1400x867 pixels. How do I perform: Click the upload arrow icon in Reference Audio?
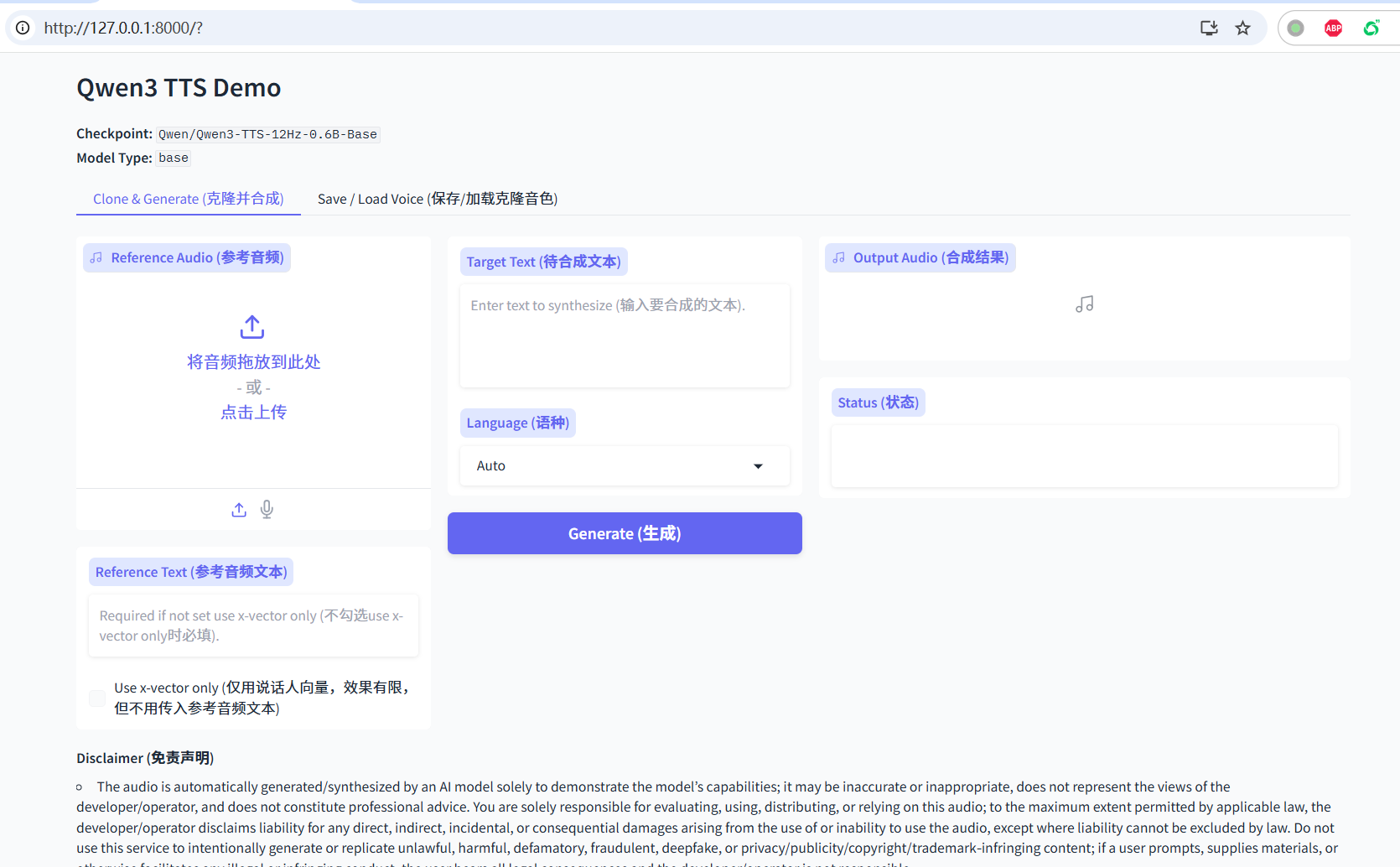point(252,327)
